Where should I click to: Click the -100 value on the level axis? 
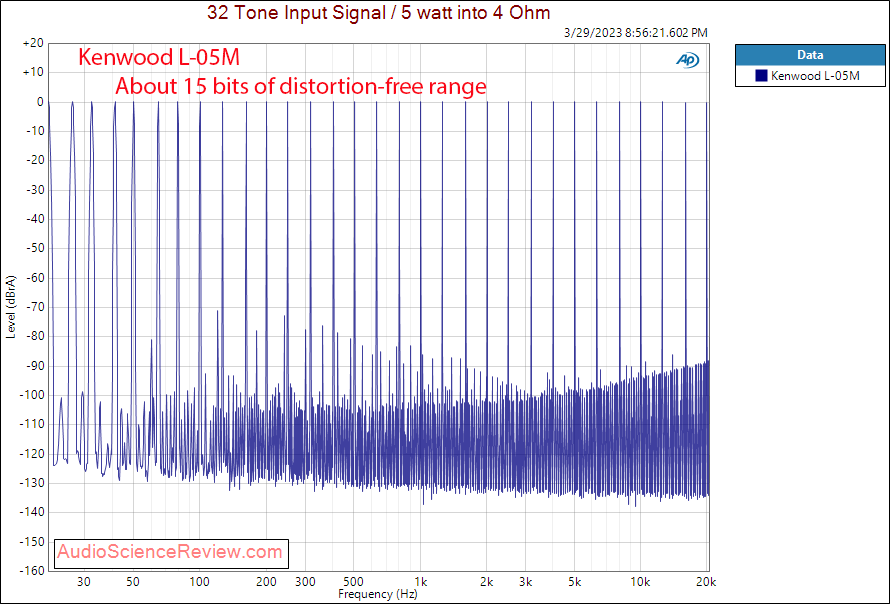click(x=33, y=395)
